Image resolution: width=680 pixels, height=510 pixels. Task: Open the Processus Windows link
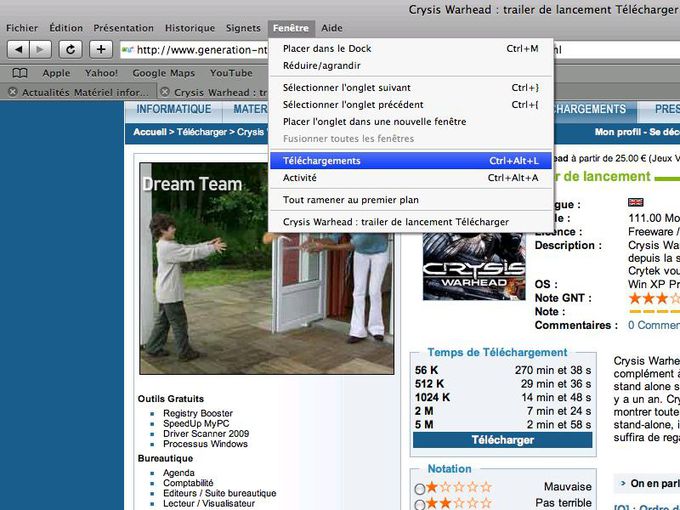(206, 444)
